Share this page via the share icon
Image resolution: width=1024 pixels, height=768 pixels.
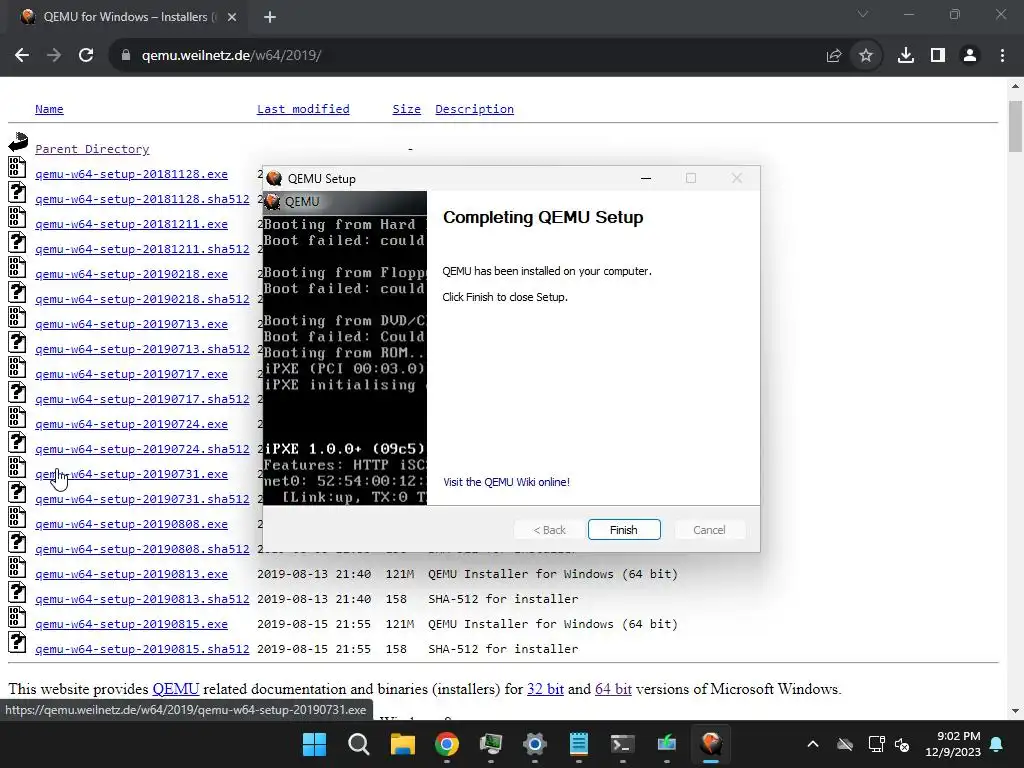(833, 56)
